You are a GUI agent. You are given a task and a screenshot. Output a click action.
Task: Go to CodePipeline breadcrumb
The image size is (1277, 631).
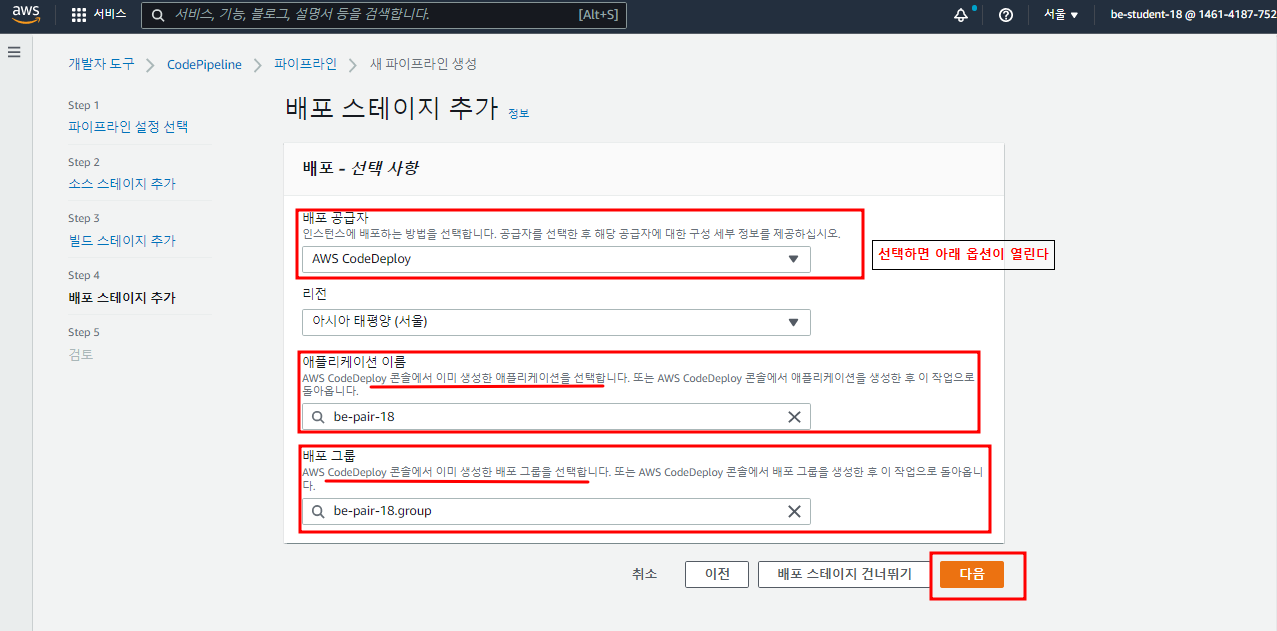coord(204,64)
